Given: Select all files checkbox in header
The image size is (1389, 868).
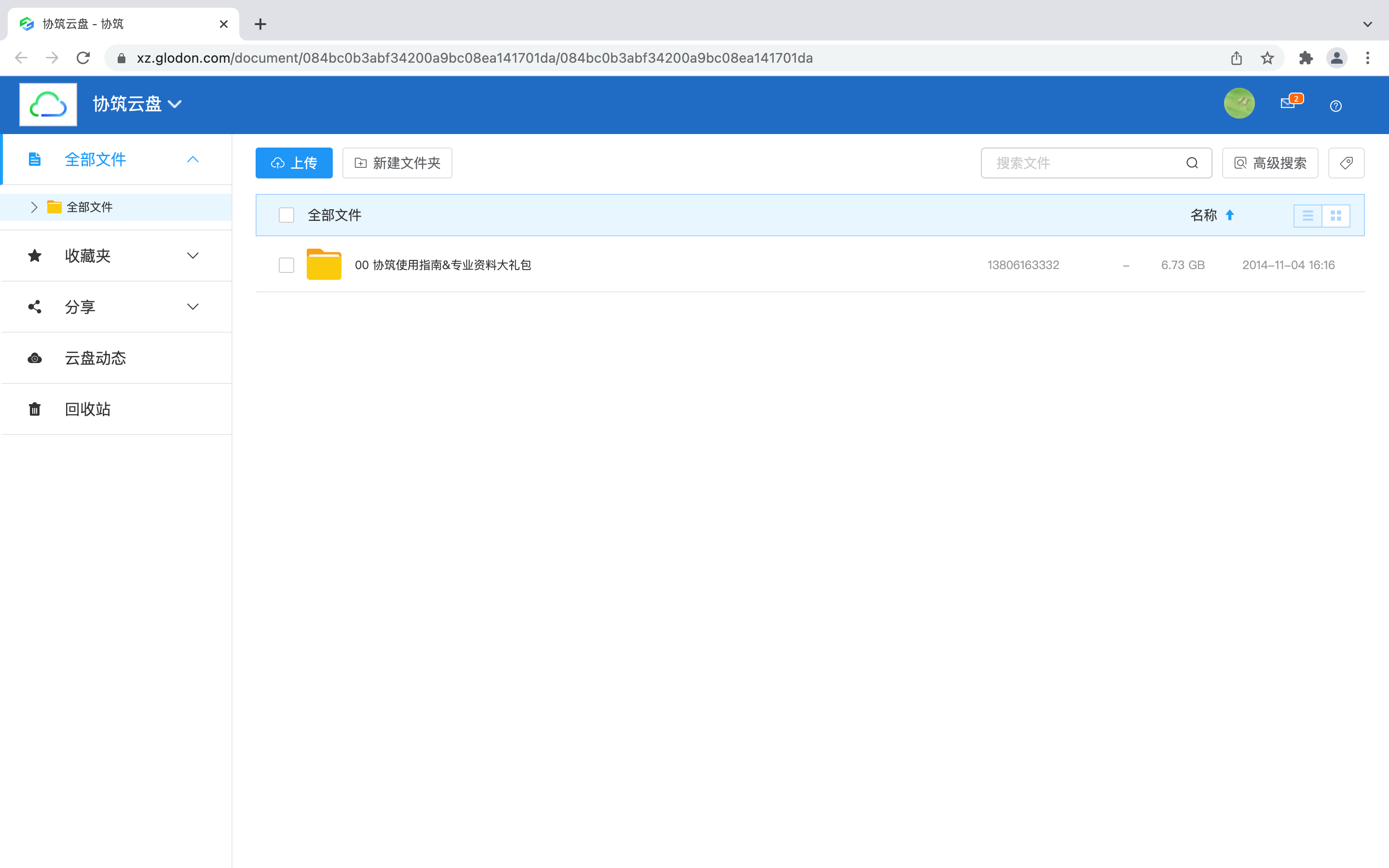Looking at the screenshot, I should [x=286, y=215].
